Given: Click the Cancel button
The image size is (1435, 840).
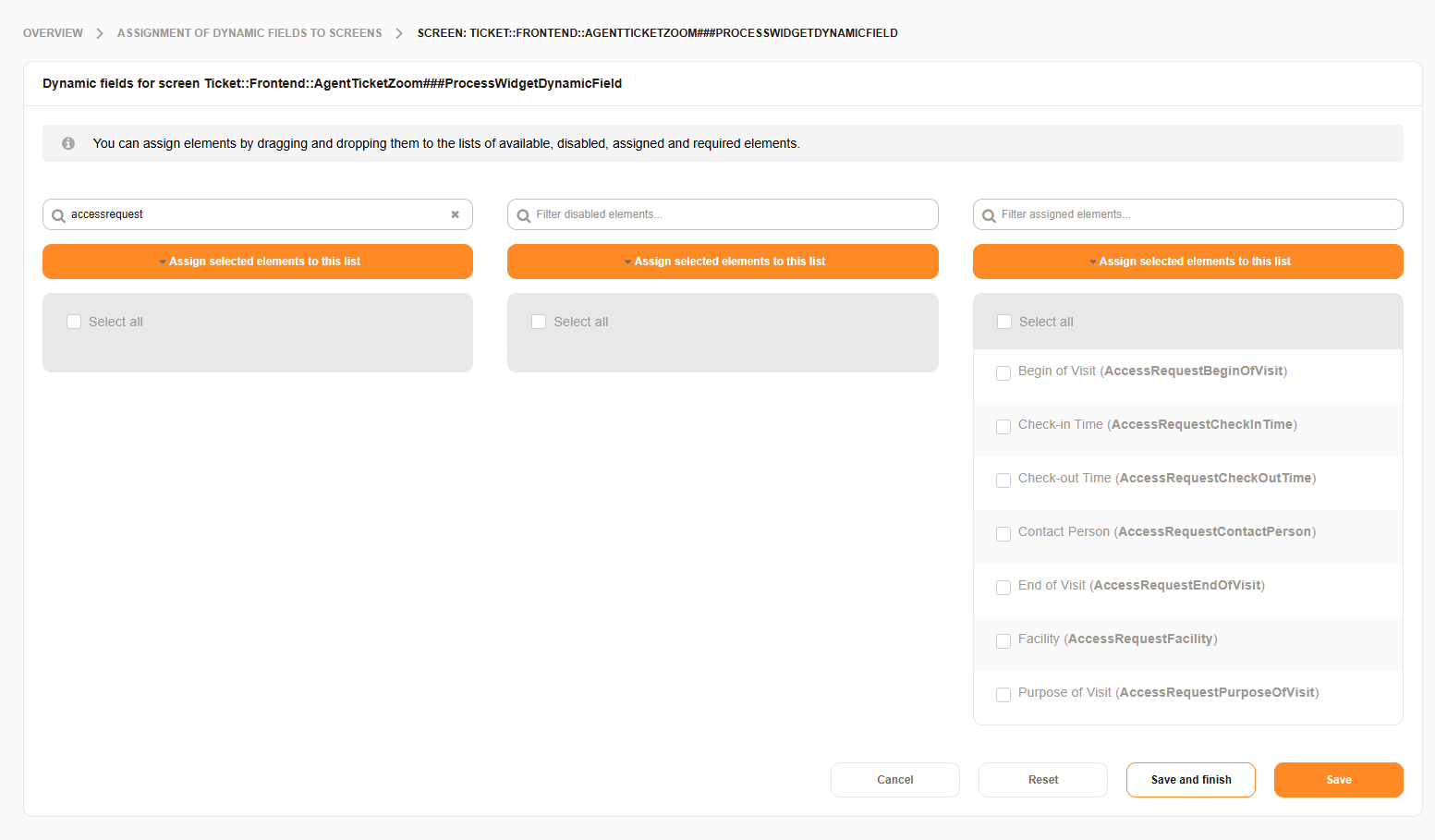Looking at the screenshot, I should click(x=894, y=780).
